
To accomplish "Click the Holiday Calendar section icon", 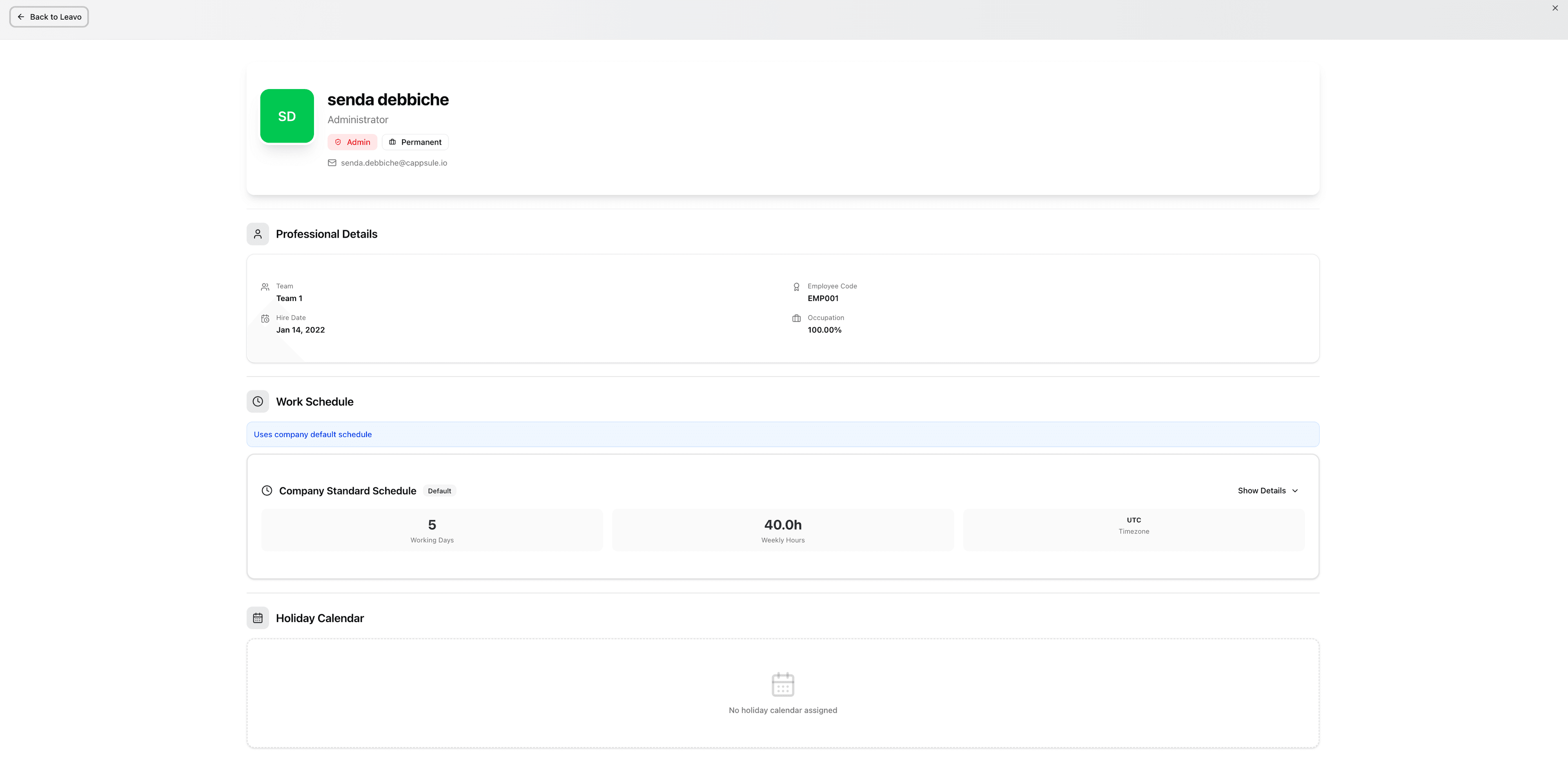I will 258,618.
